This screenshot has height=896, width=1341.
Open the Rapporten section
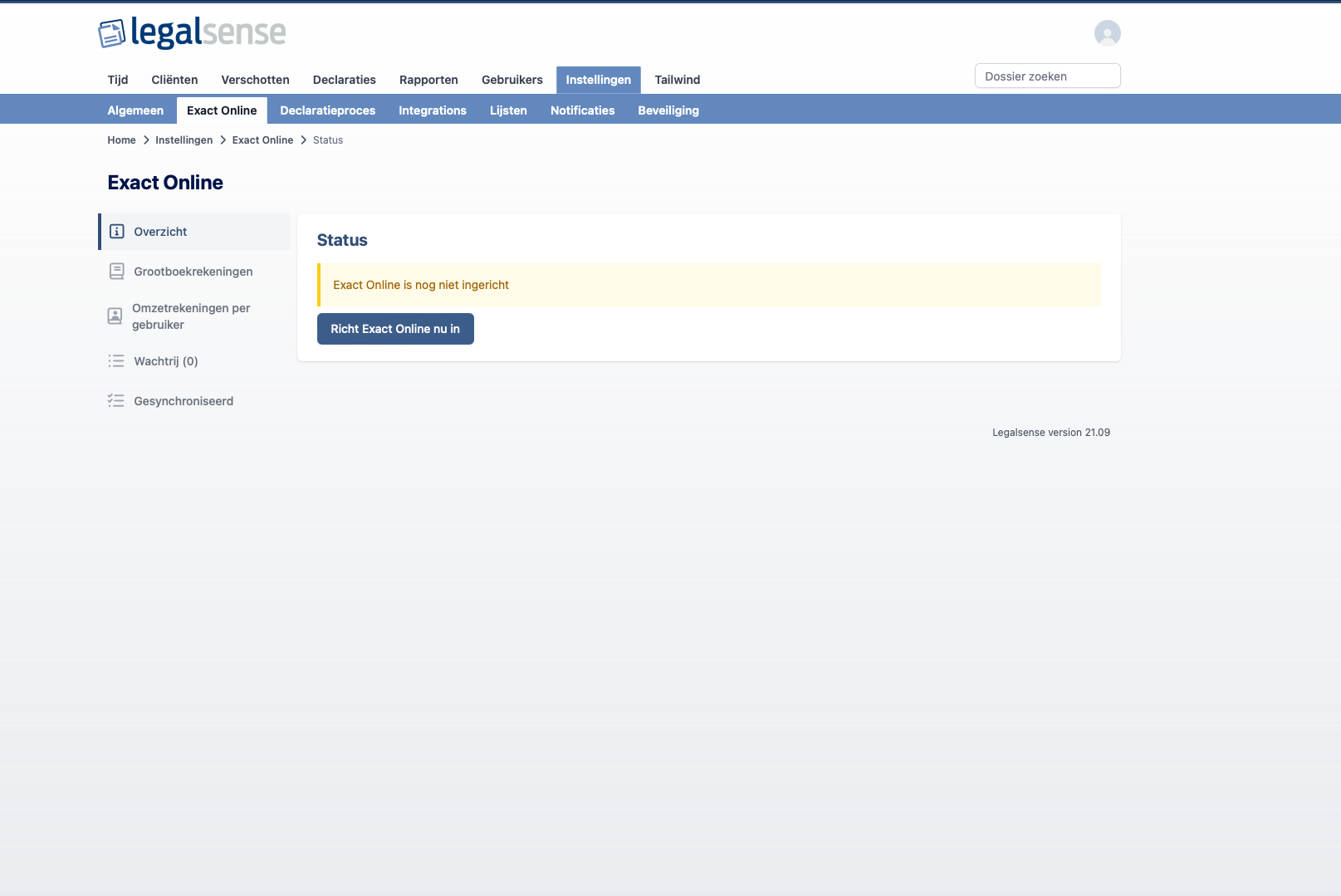(x=428, y=80)
